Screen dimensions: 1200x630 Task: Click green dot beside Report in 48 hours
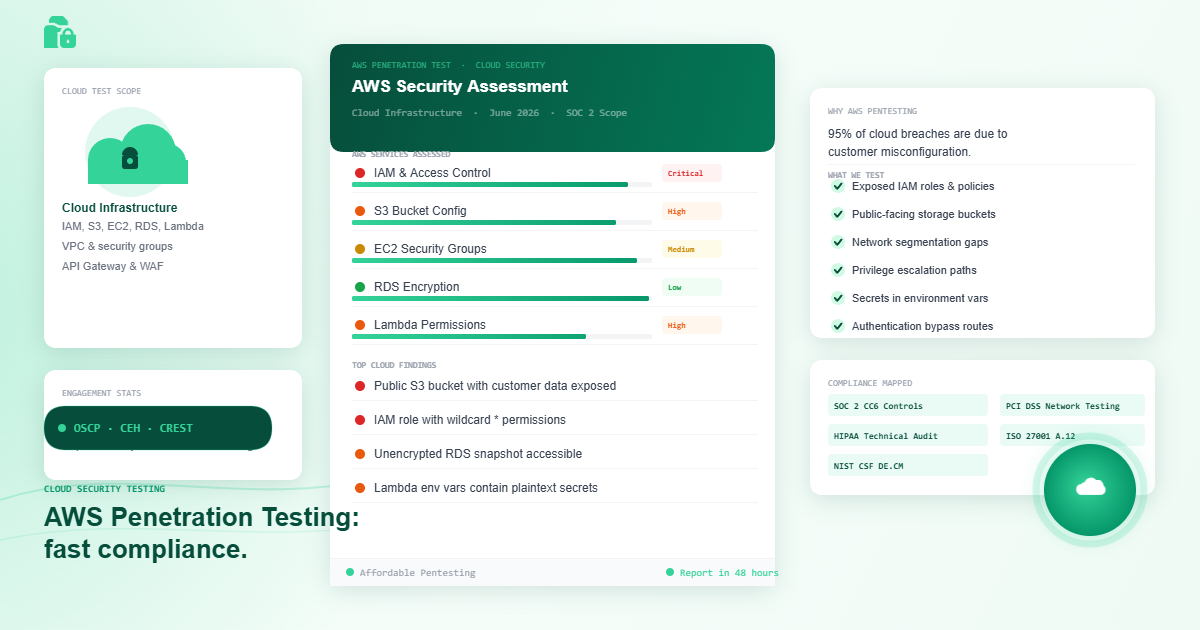coord(670,572)
